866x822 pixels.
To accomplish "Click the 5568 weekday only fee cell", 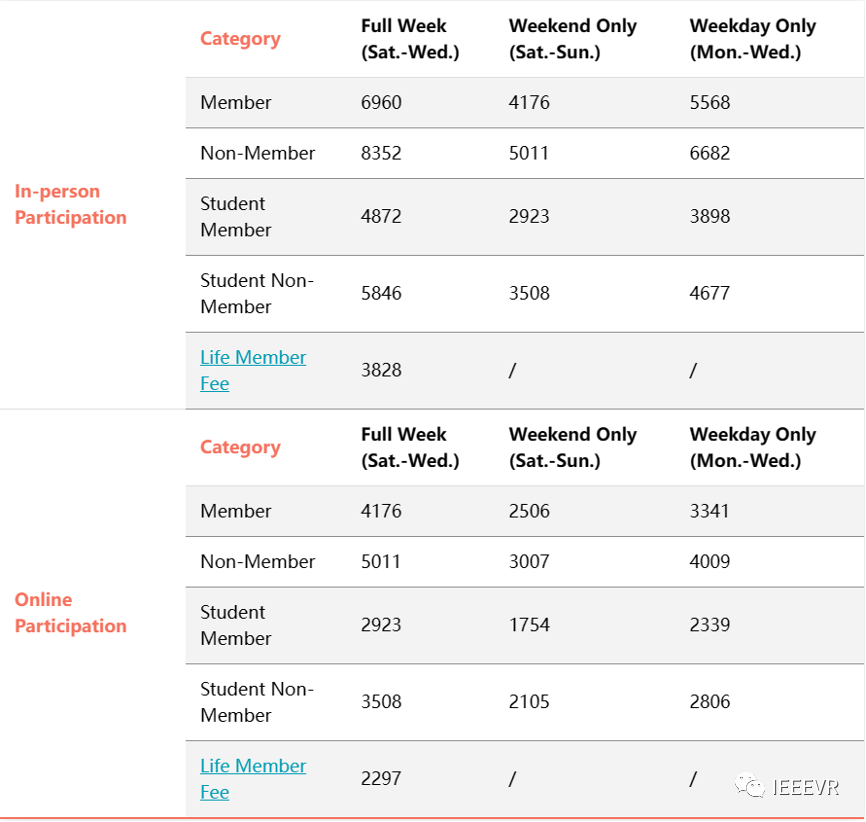I will [x=710, y=102].
